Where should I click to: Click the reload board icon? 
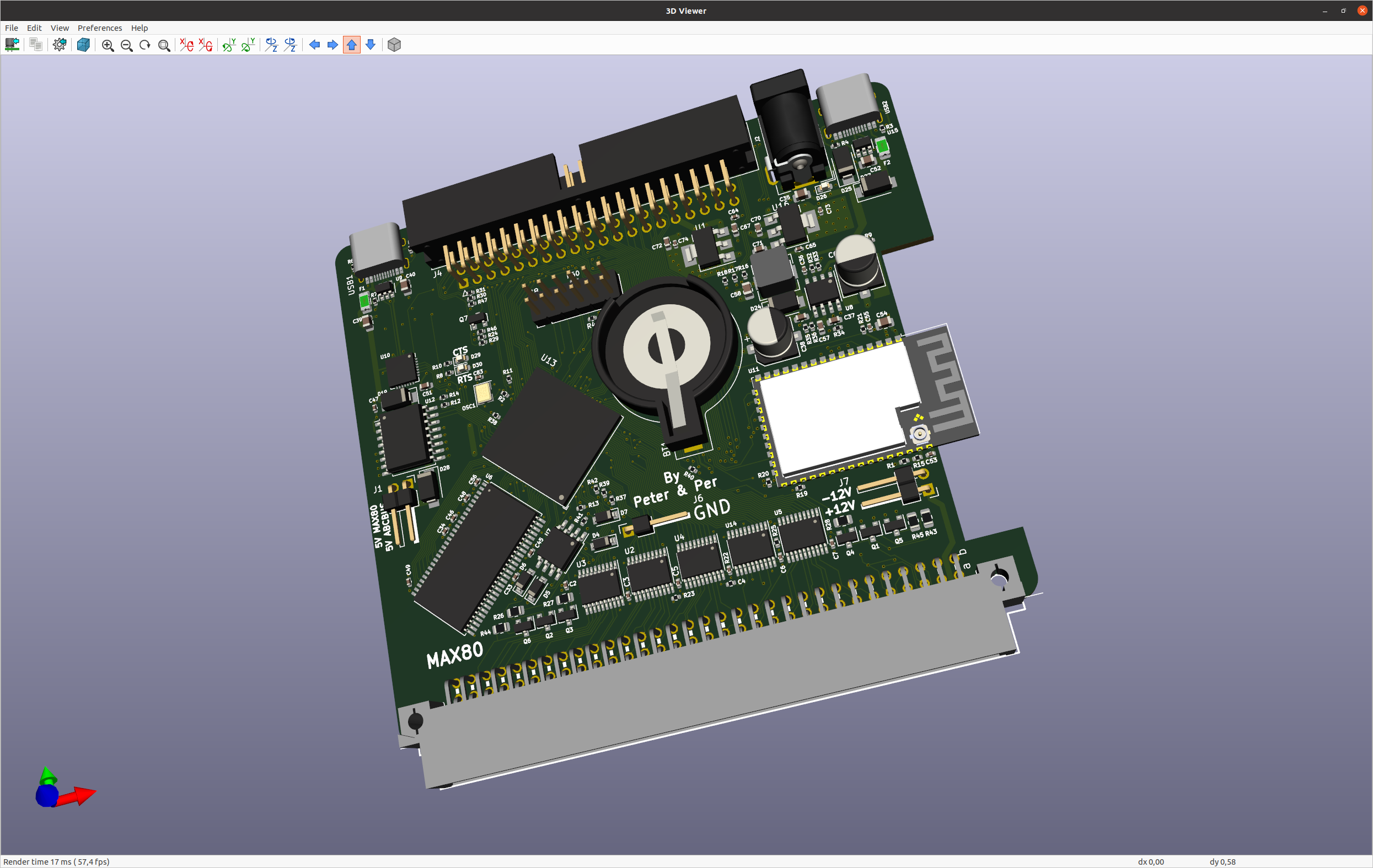click(x=12, y=45)
